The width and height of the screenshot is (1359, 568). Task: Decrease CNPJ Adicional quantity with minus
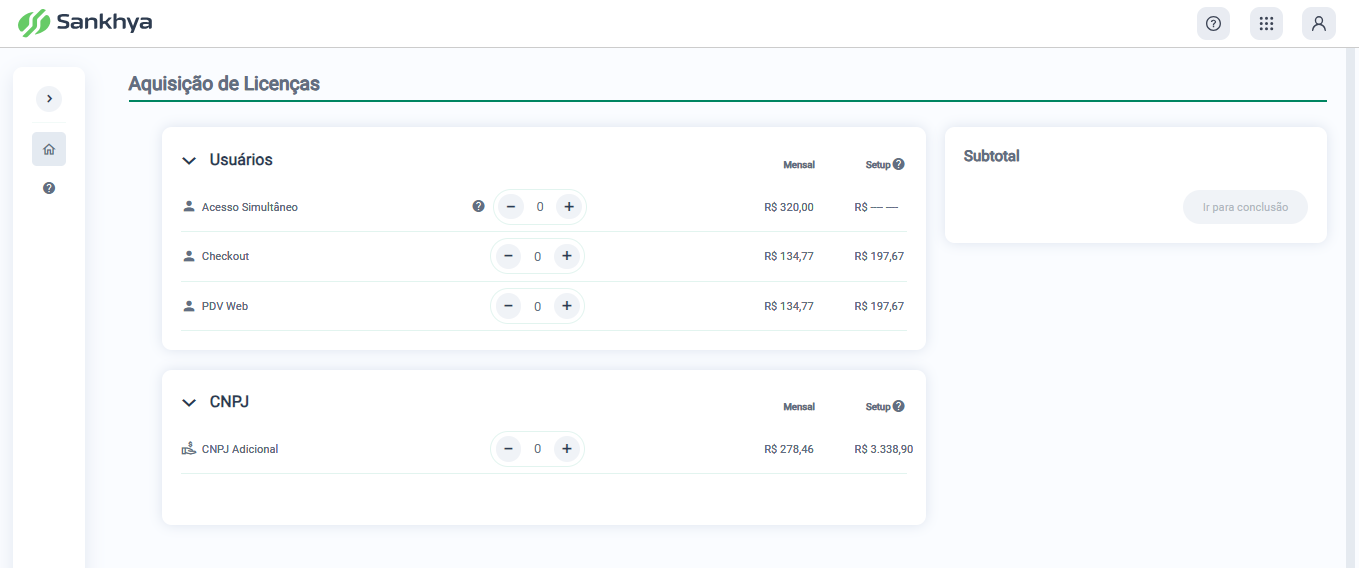(x=508, y=449)
